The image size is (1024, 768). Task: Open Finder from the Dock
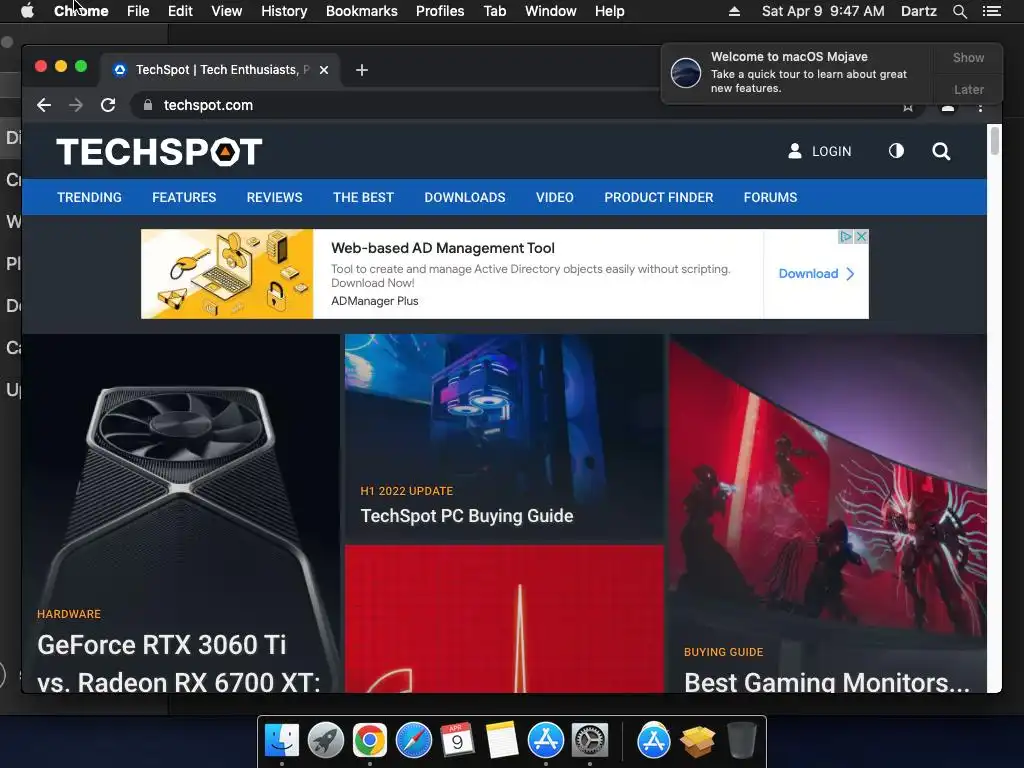coord(282,741)
